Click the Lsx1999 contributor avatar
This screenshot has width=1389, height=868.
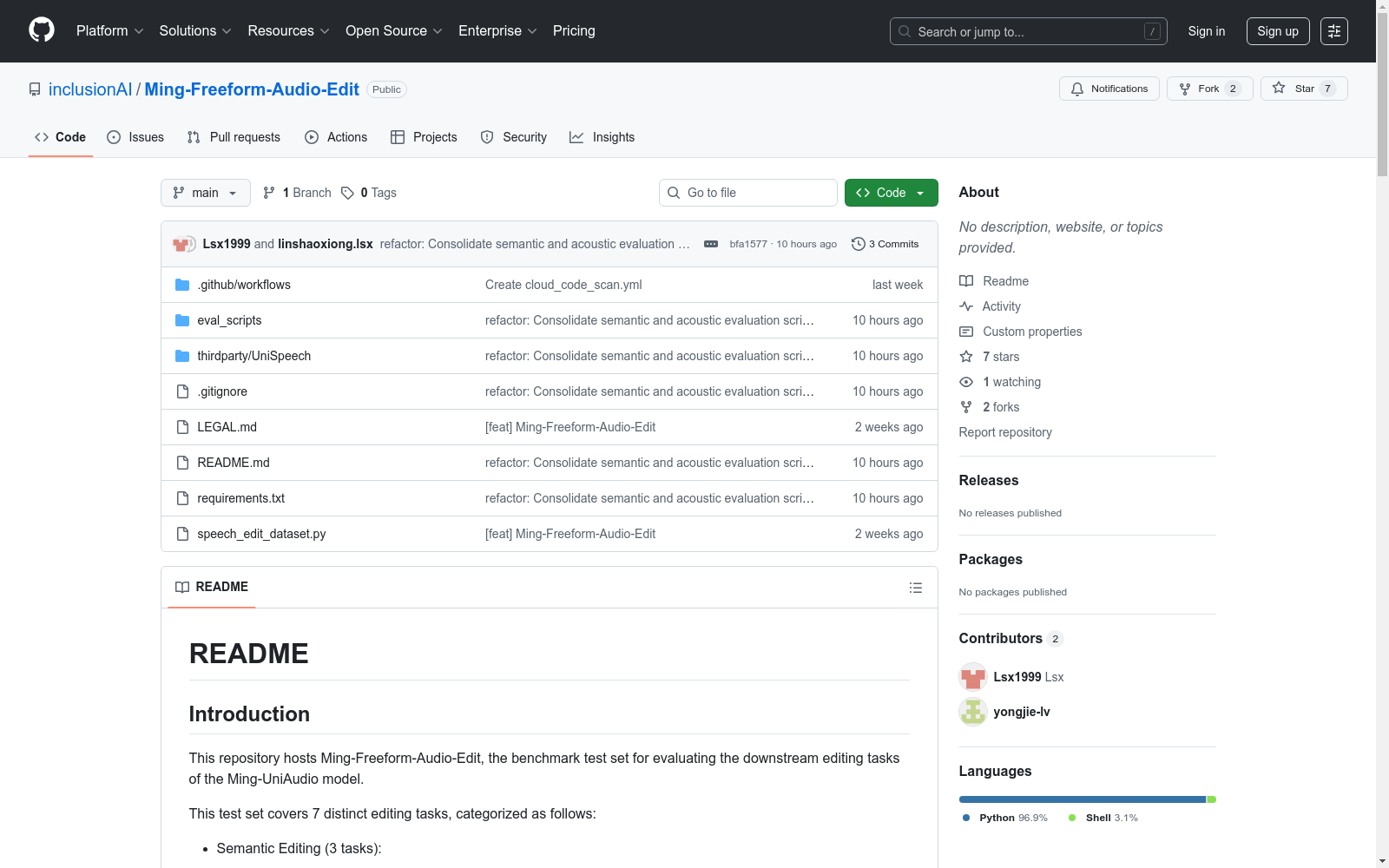pyautogui.click(x=973, y=677)
